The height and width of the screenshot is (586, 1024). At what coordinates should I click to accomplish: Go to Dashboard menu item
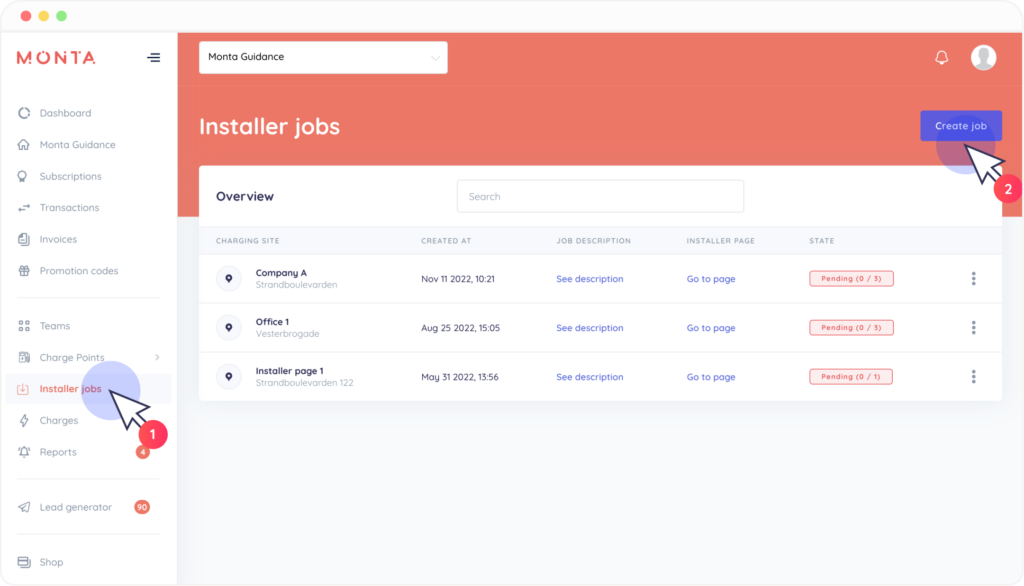65,113
